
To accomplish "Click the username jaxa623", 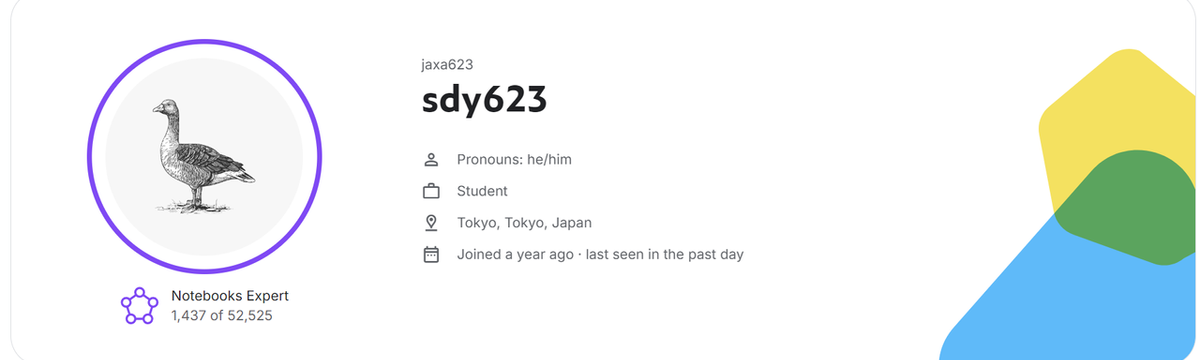I will point(447,64).
